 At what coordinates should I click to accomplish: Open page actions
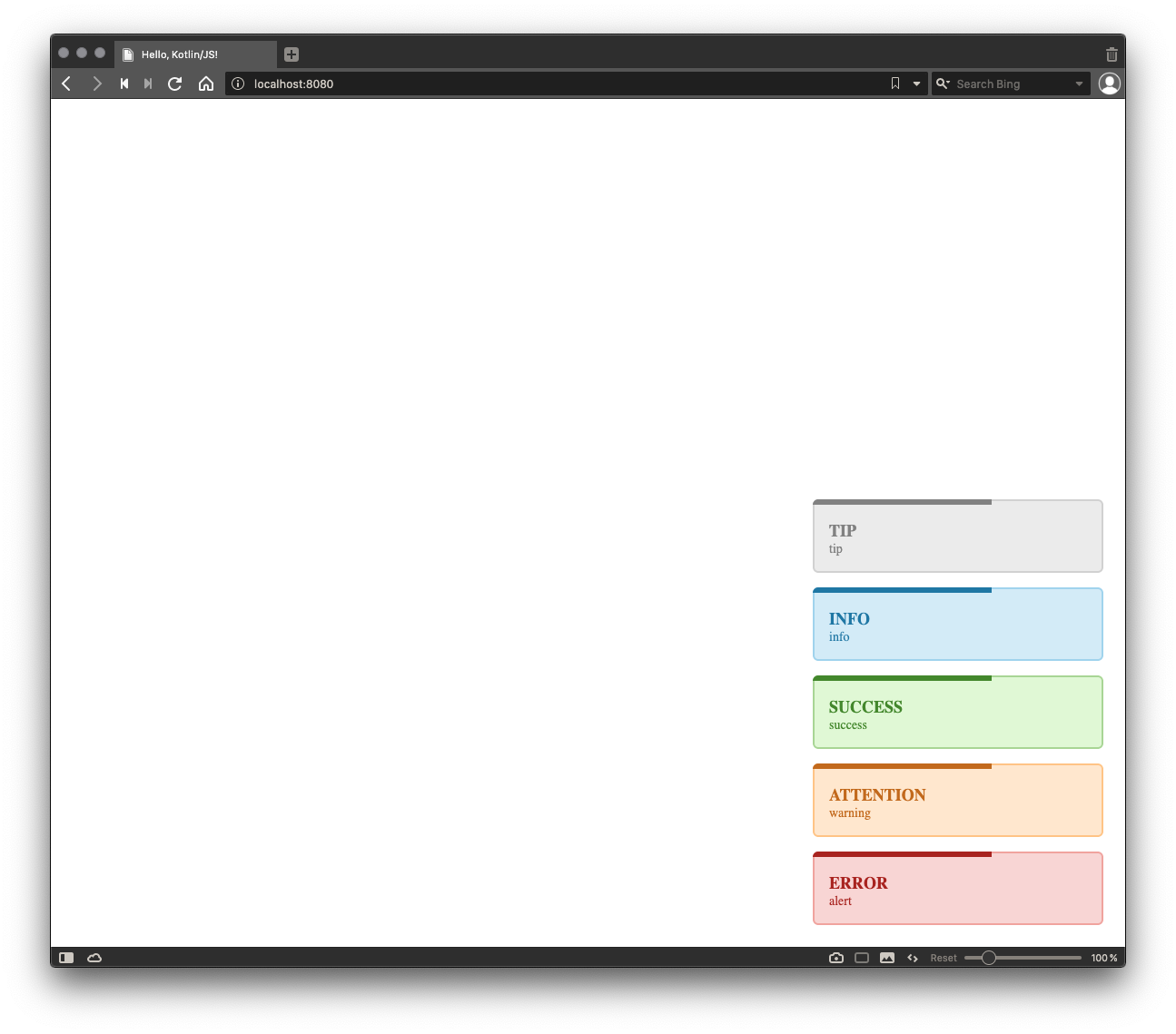click(x=913, y=958)
